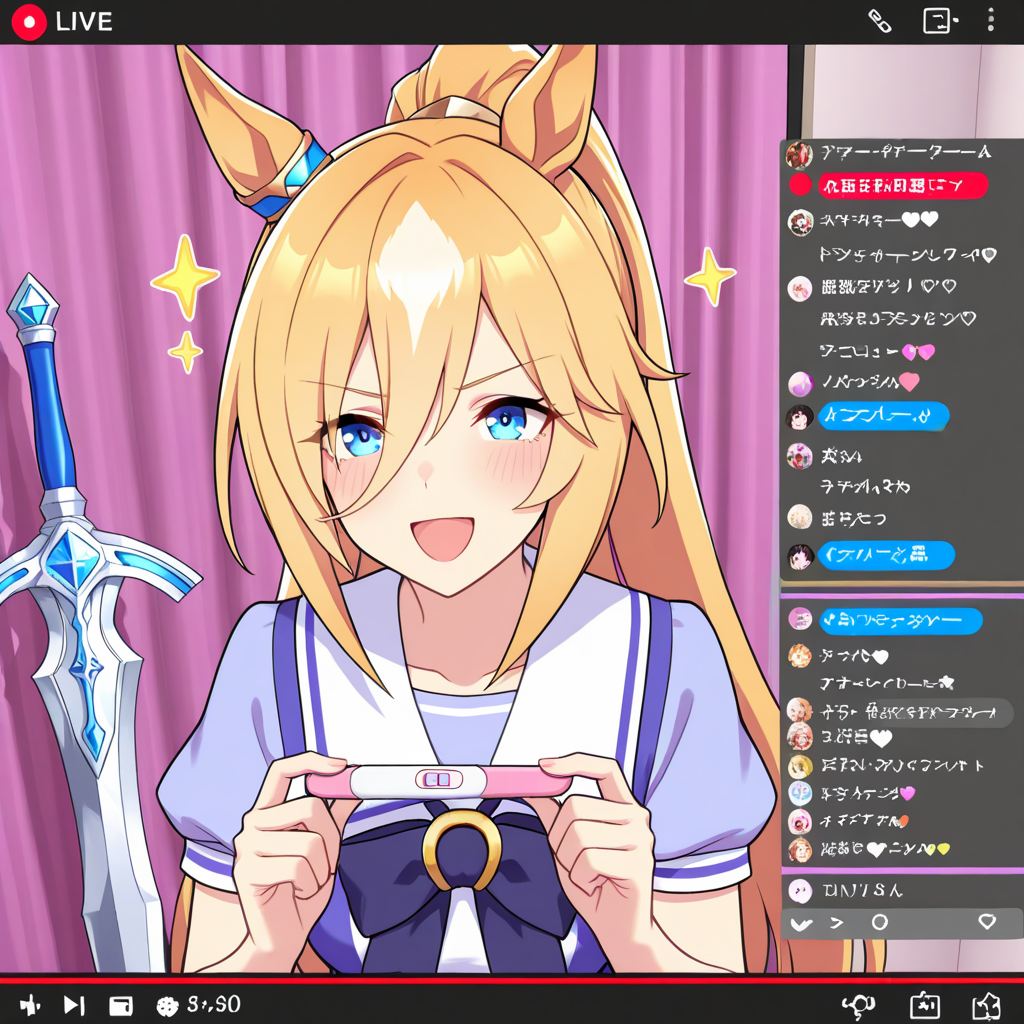Image resolution: width=1024 pixels, height=1024 pixels.
Task: Toggle the circle button in chat input bar
Action: click(879, 922)
